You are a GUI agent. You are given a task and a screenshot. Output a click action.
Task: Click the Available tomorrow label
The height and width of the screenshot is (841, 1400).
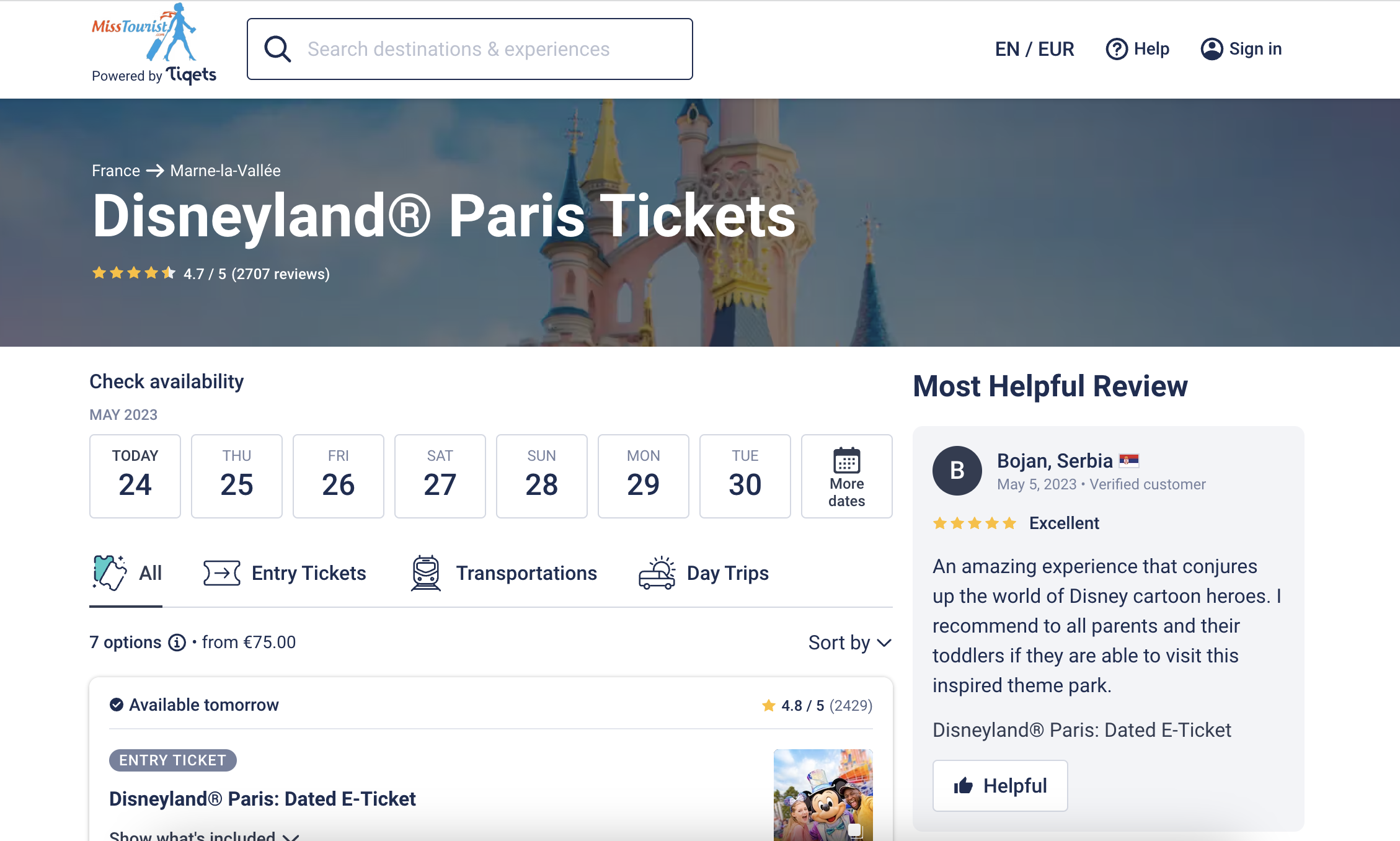pyautogui.click(x=204, y=705)
